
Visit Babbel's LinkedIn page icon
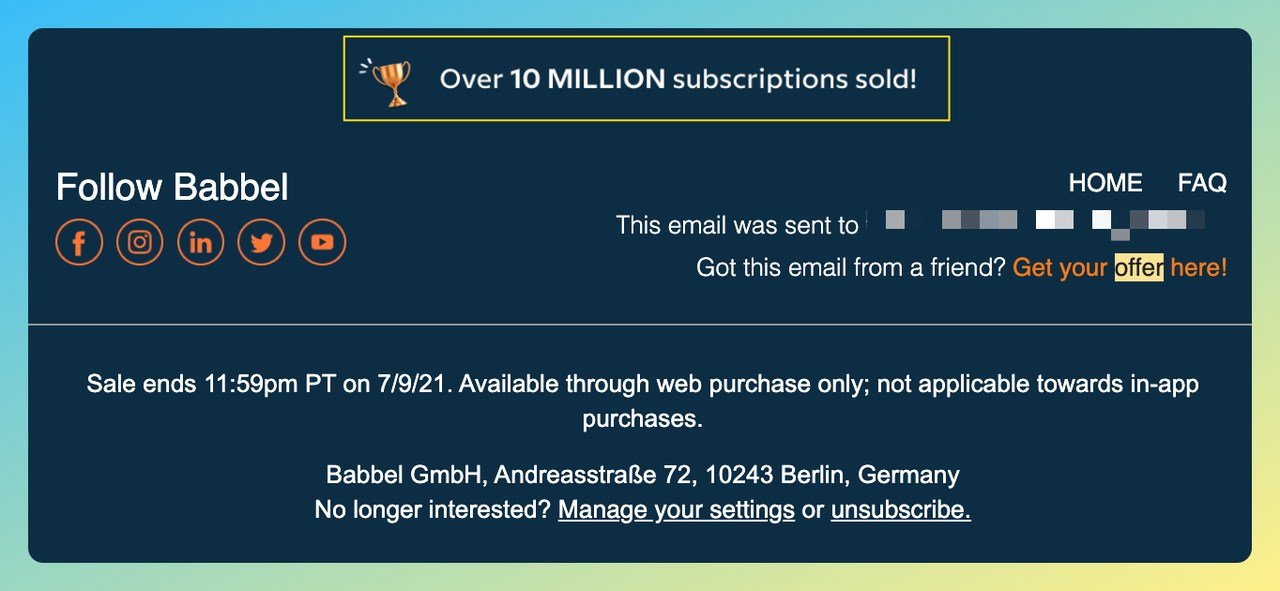[x=201, y=243]
